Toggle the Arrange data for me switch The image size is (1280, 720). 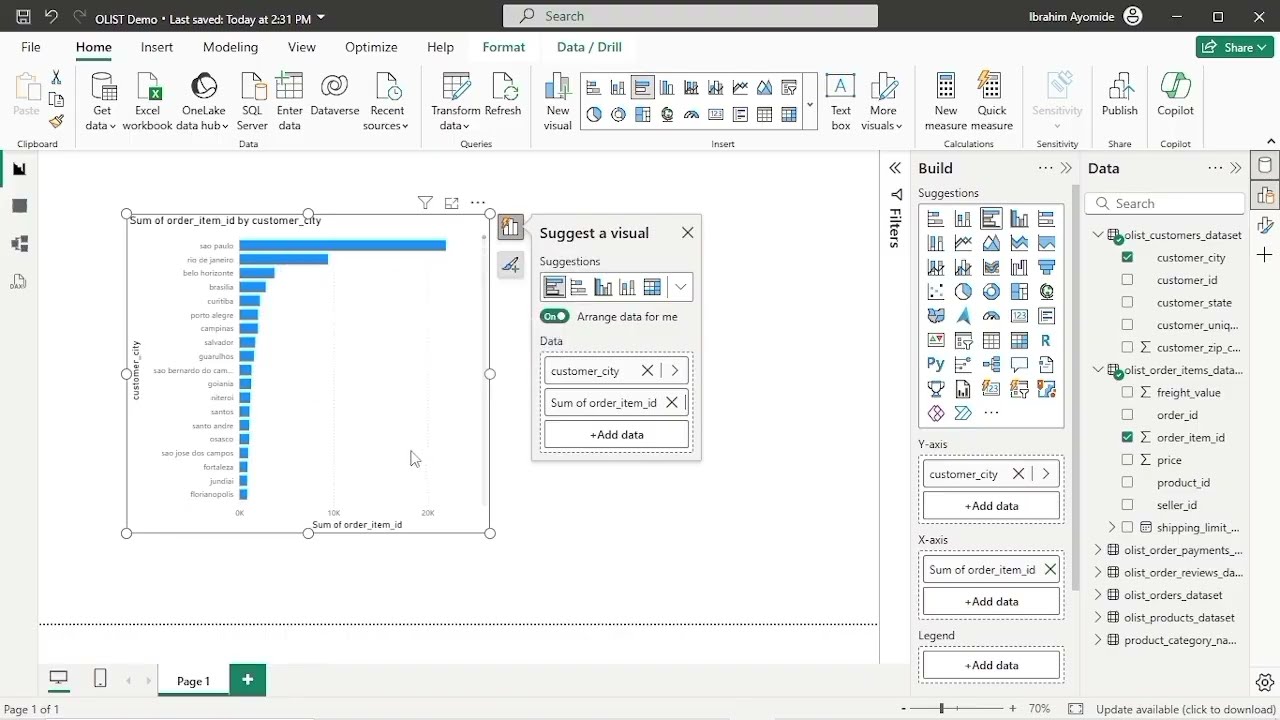pos(555,316)
